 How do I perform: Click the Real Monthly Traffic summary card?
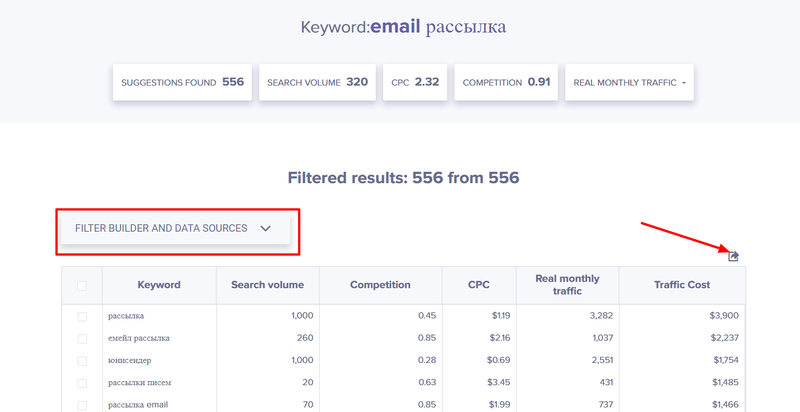click(629, 82)
